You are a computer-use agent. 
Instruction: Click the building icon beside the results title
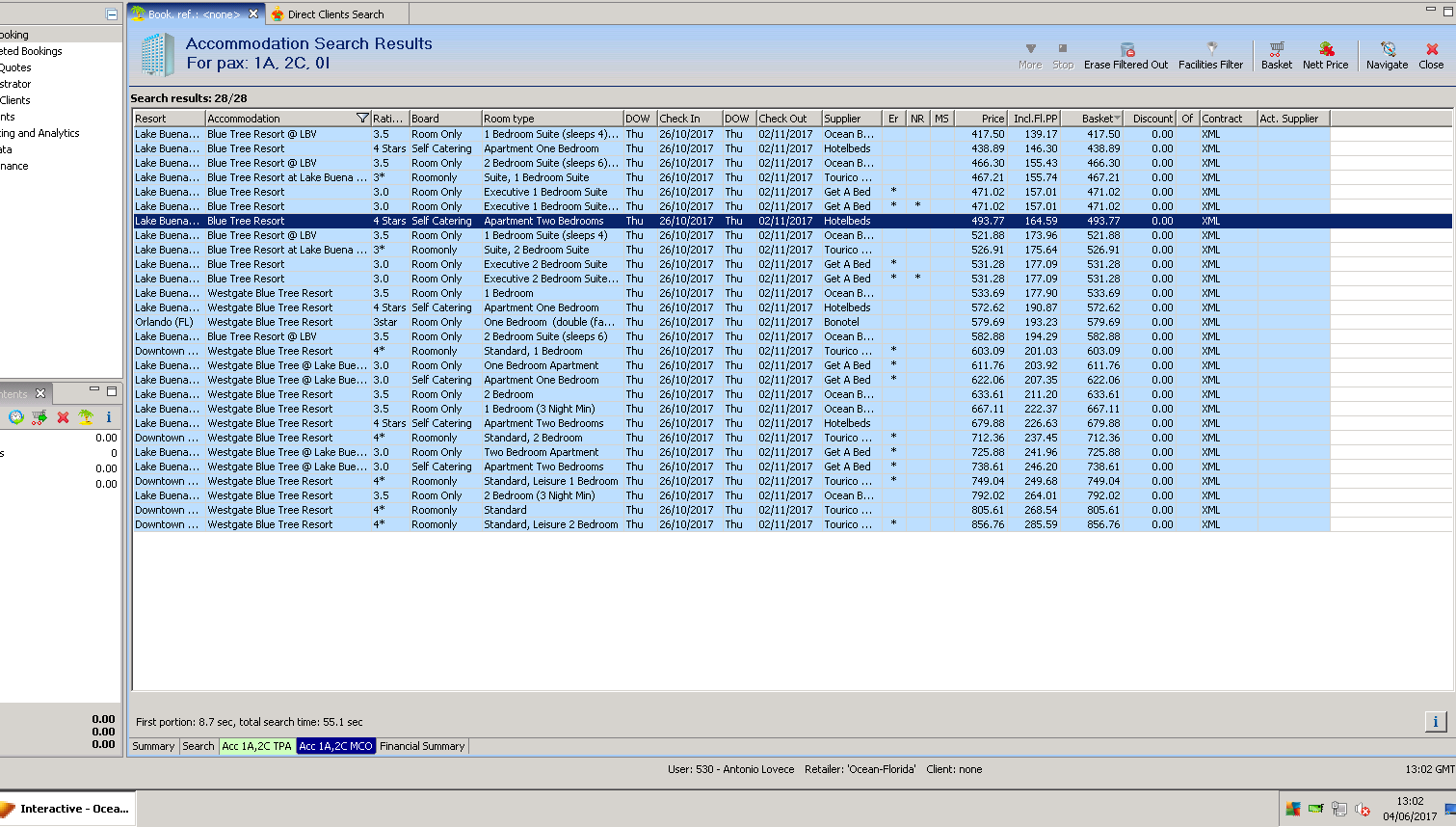click(x=157, y=54)
